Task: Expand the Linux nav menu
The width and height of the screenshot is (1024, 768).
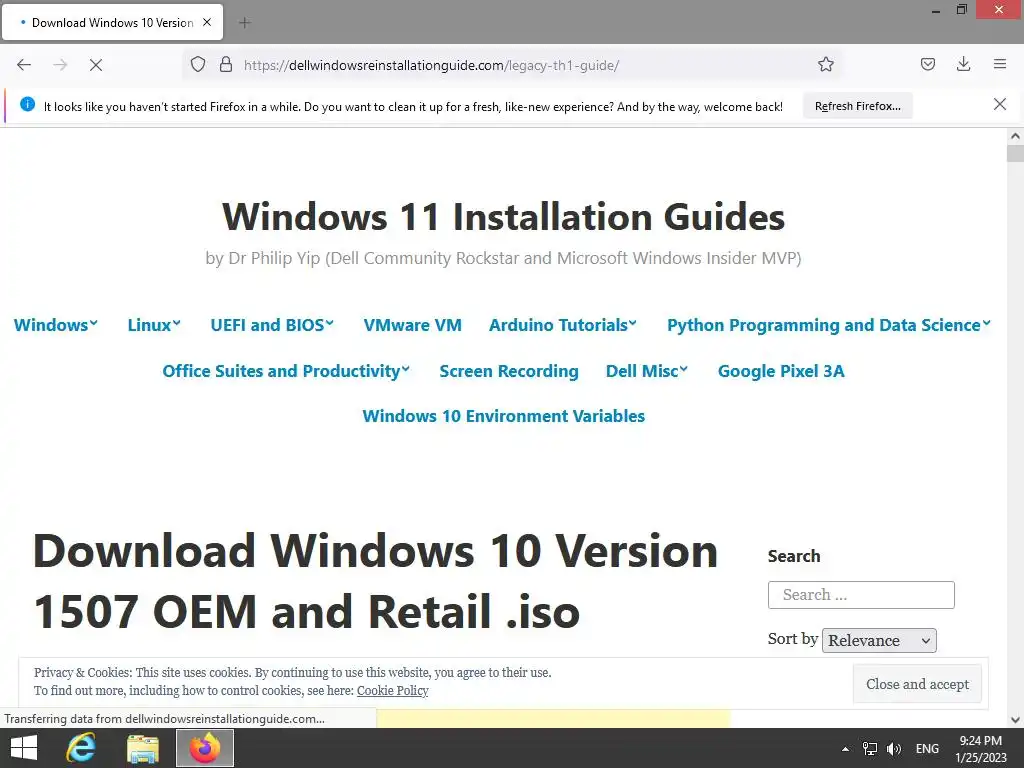Action: [154, 325]
